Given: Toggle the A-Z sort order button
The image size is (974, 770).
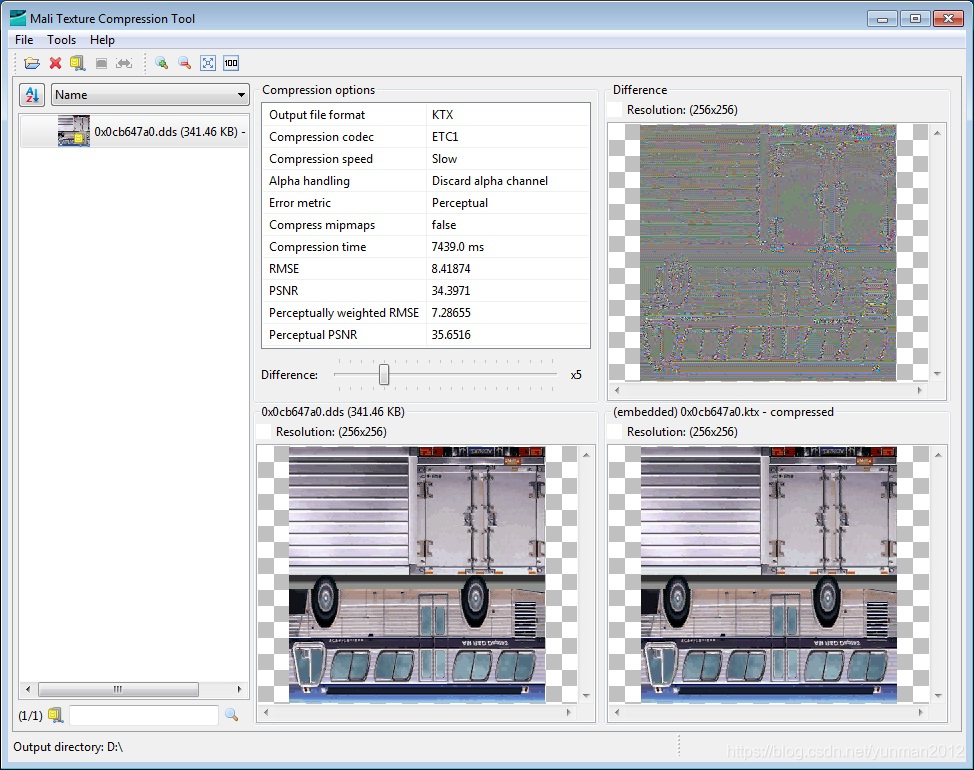Looking at the screenshot, I should point(32,95).
